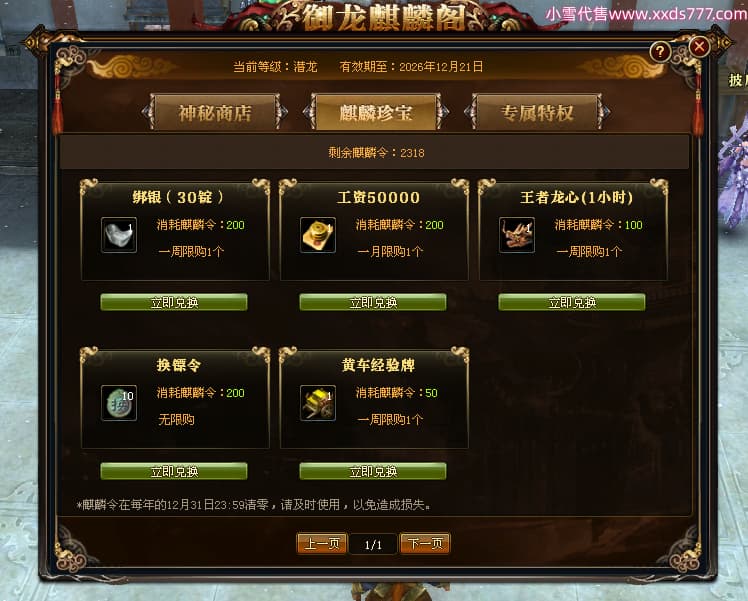The image size is (748, 601).
Task: Click the 王者龙心 dragon heart icon
Action: coord(517,235)
